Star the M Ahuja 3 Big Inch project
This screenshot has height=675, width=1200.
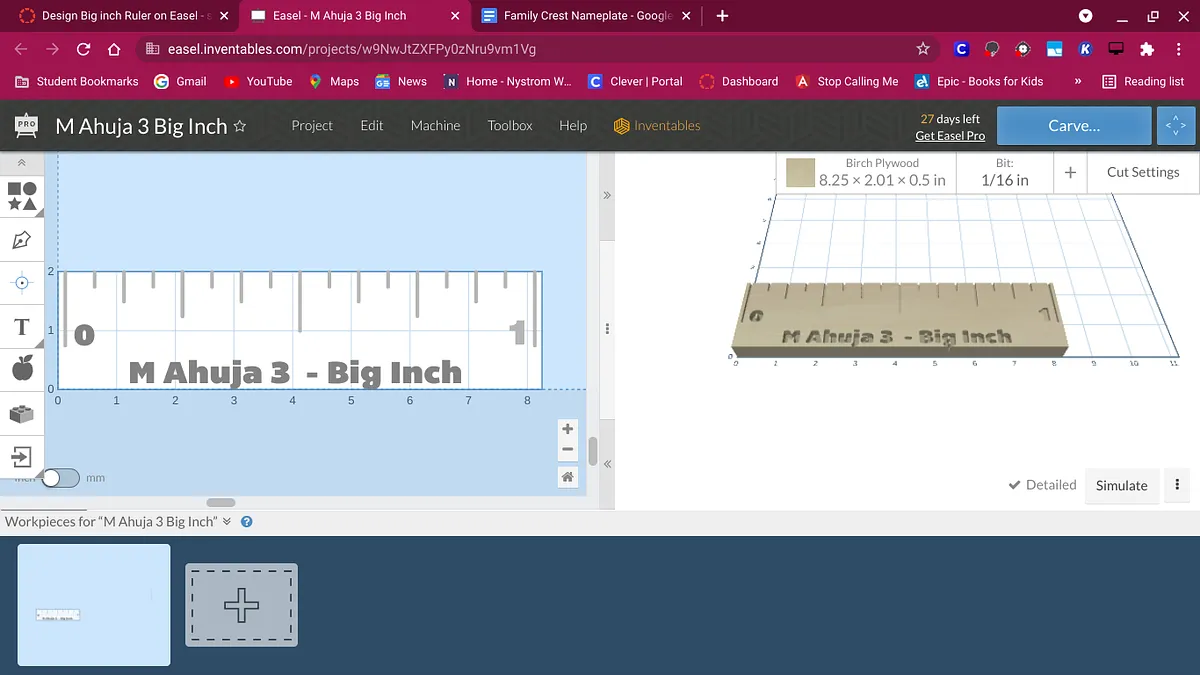click(x=240, y=127)
